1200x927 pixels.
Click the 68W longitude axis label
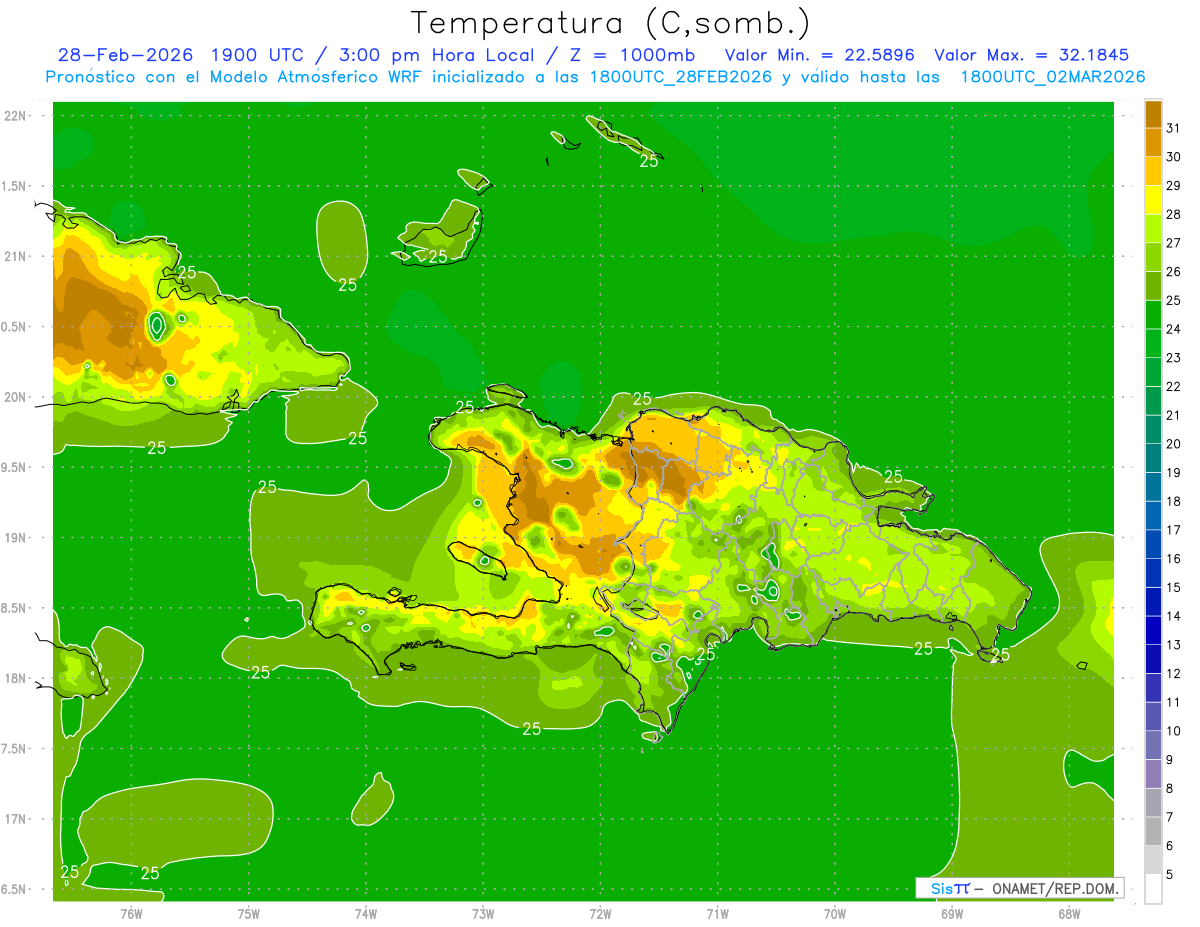coord(1068,913)
